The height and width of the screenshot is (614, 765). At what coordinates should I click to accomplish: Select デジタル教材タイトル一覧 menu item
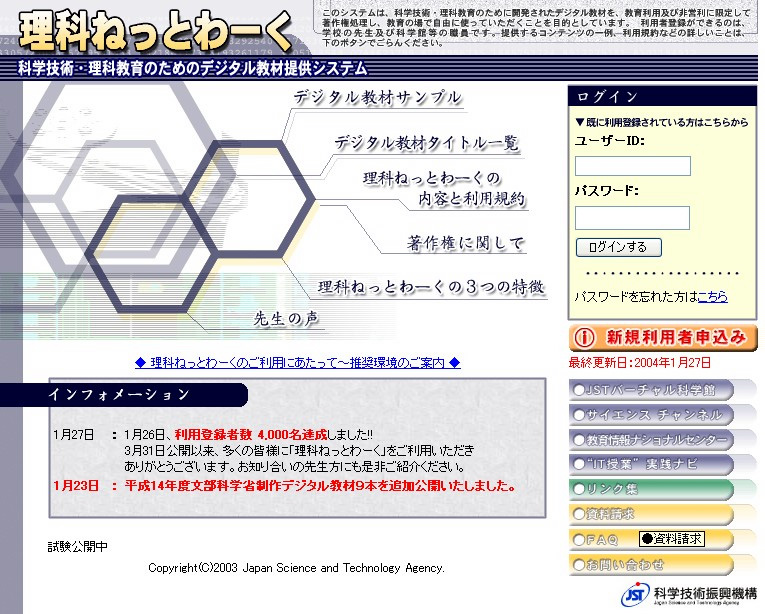(x=427, y=143)
